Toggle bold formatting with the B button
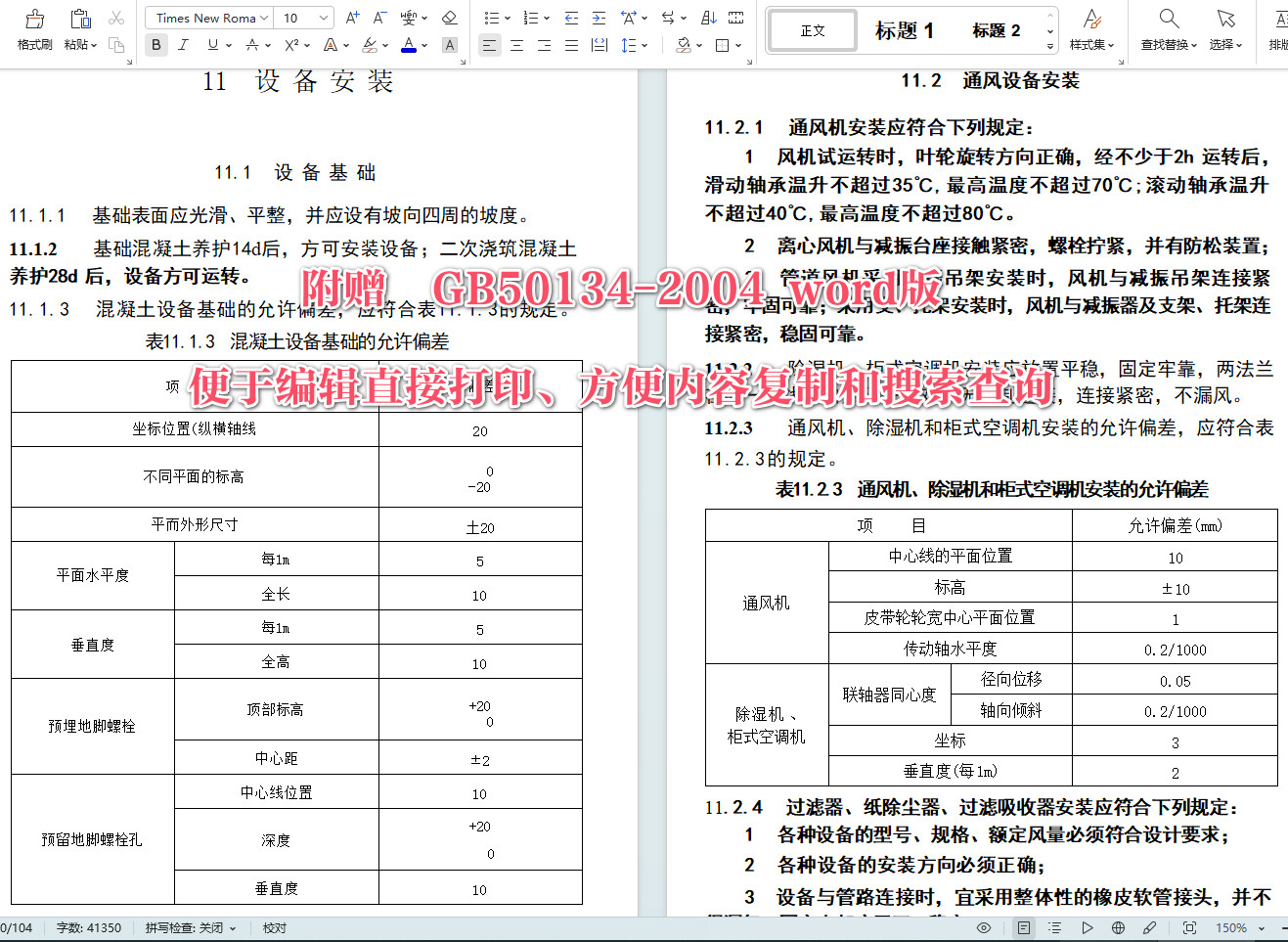 (x=155, y=45)
